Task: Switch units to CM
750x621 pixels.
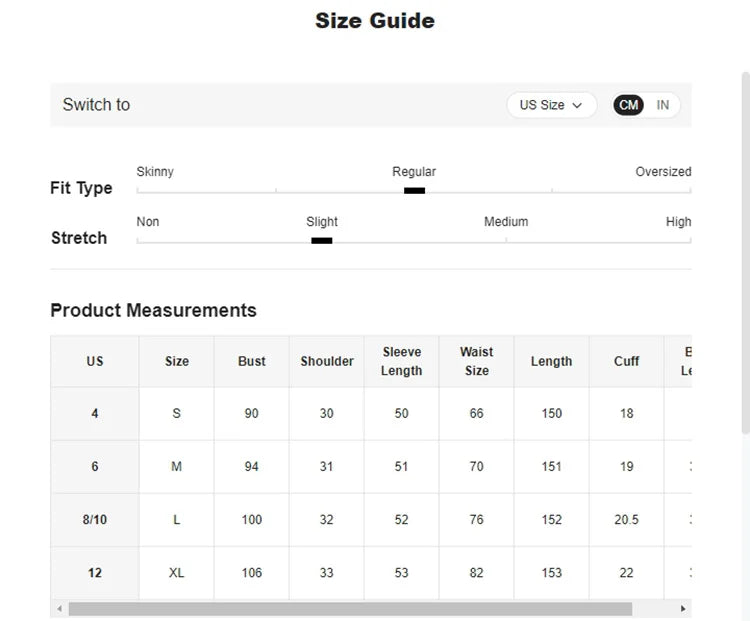Action: point(628,105)
